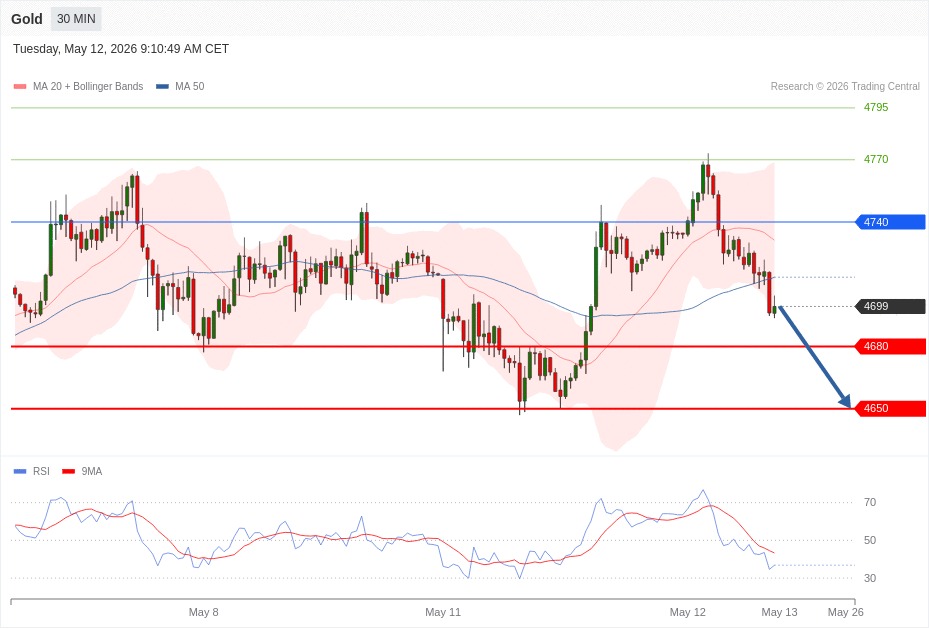
Task: Click the 4650 red support price tag
Action: click(890, 408)
